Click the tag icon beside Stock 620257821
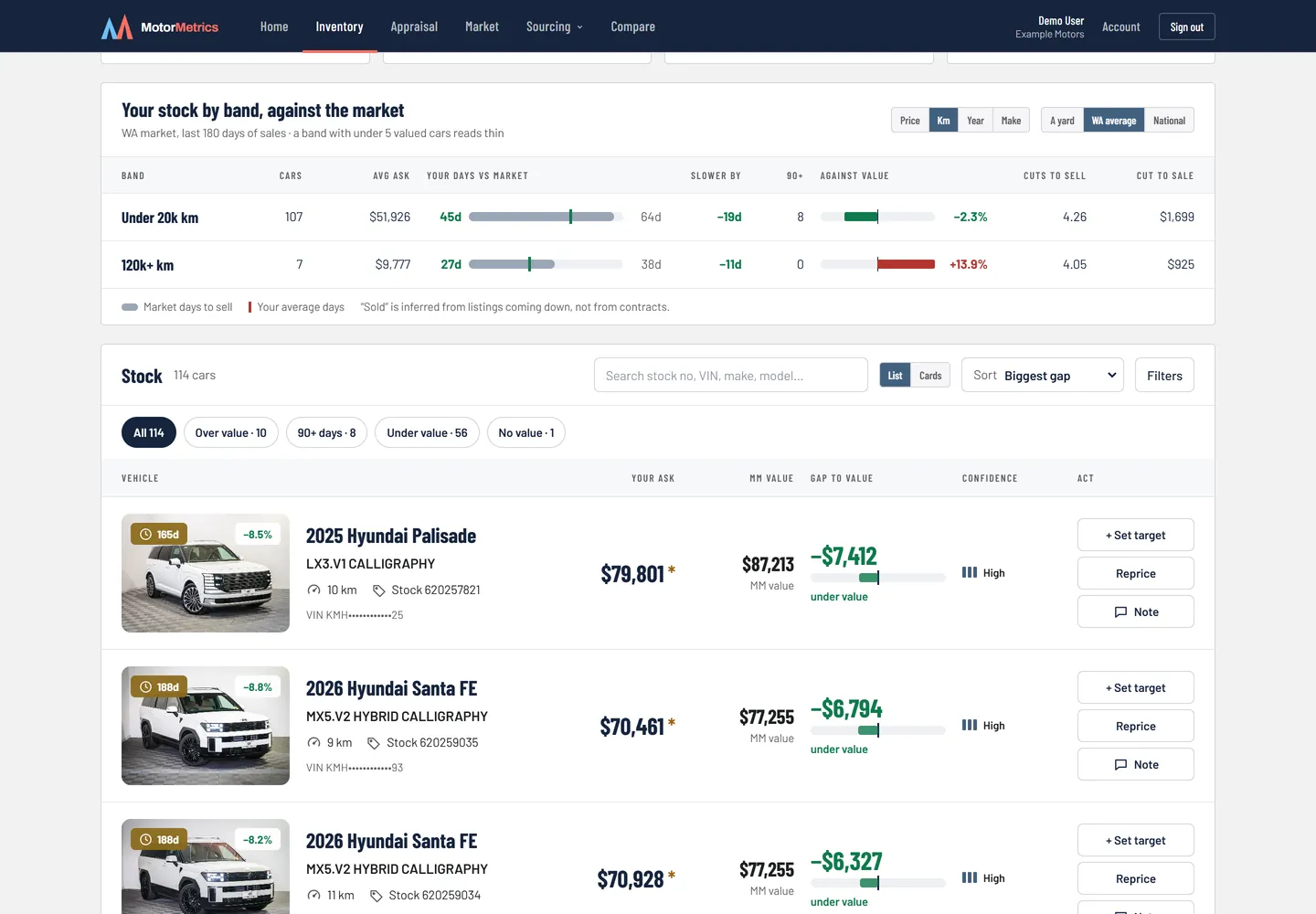Screen dimensions: 1316x914 click(379, 590)
